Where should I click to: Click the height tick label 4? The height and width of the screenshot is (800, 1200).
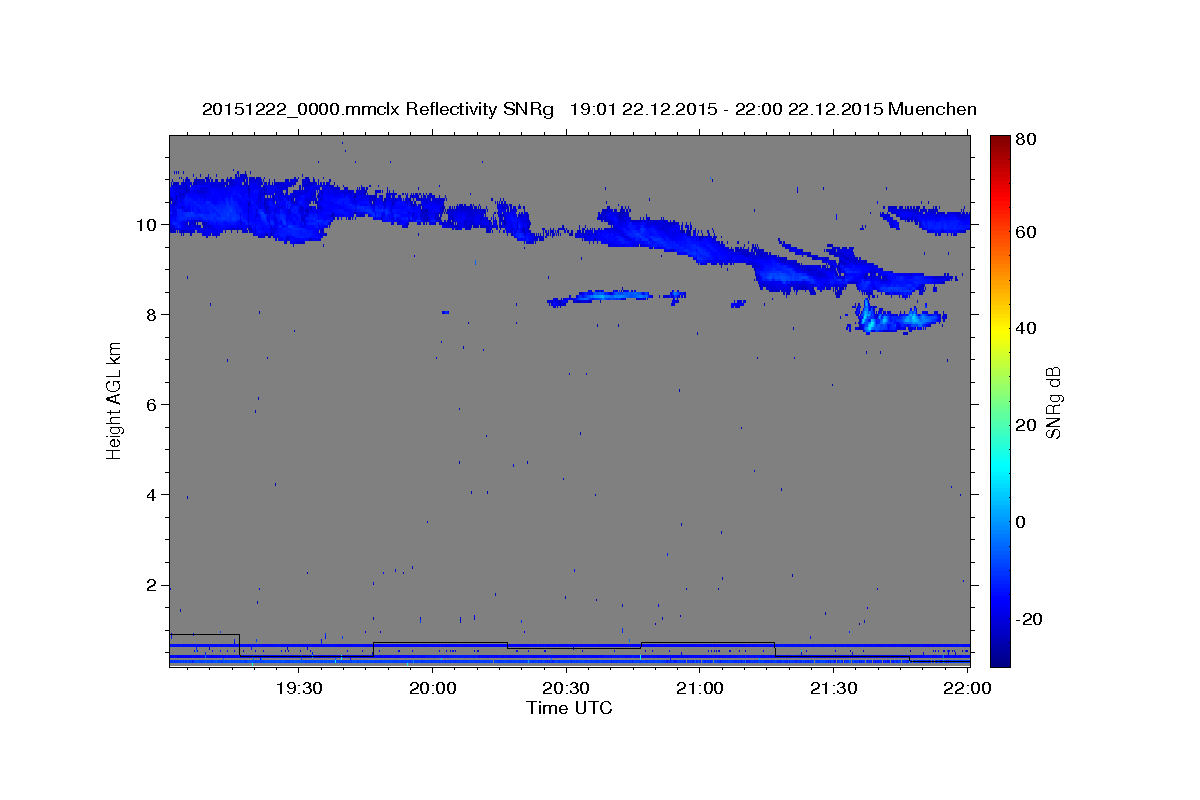151,494
